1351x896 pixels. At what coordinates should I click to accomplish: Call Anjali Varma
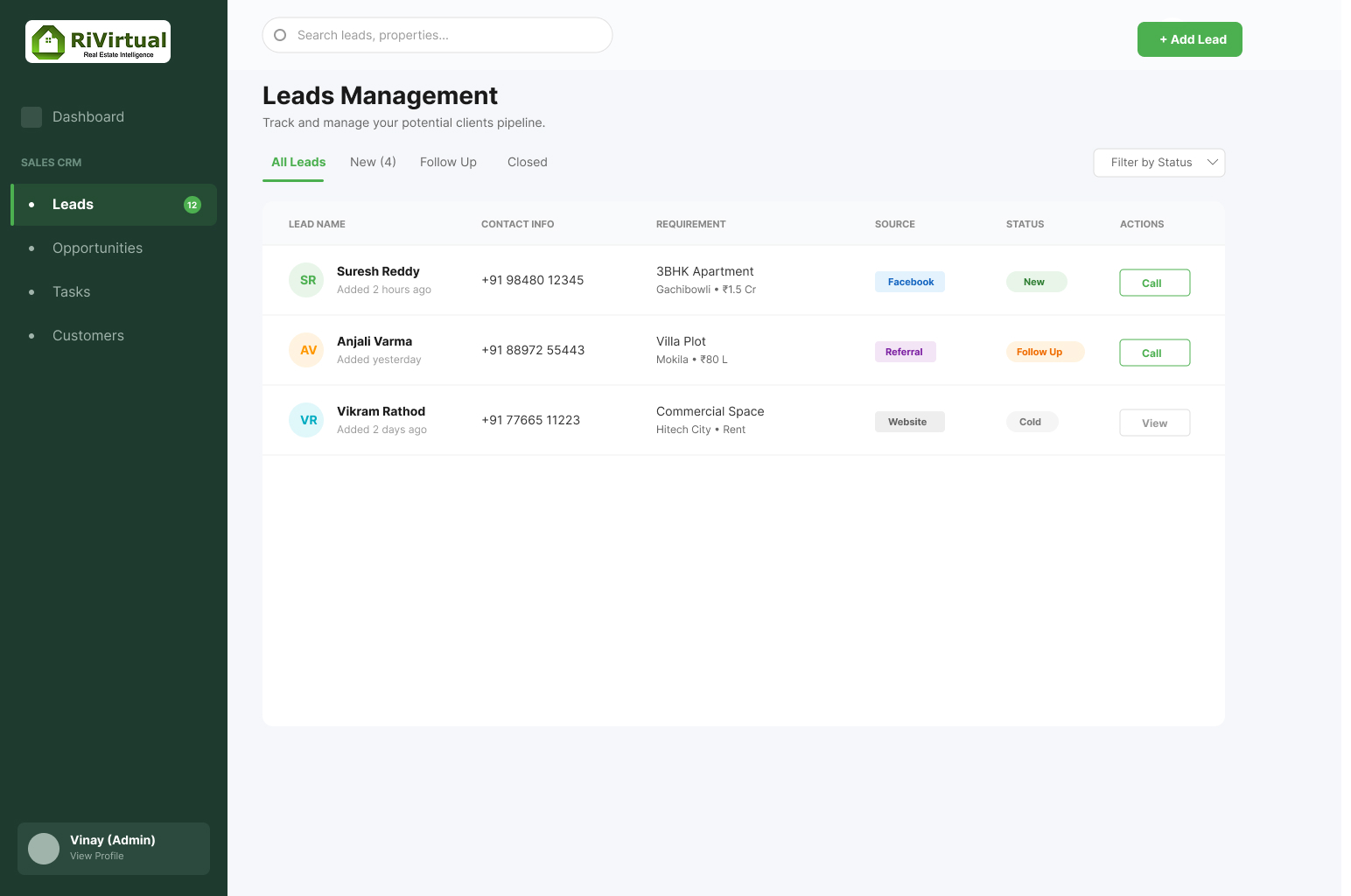pos(1155,353)
